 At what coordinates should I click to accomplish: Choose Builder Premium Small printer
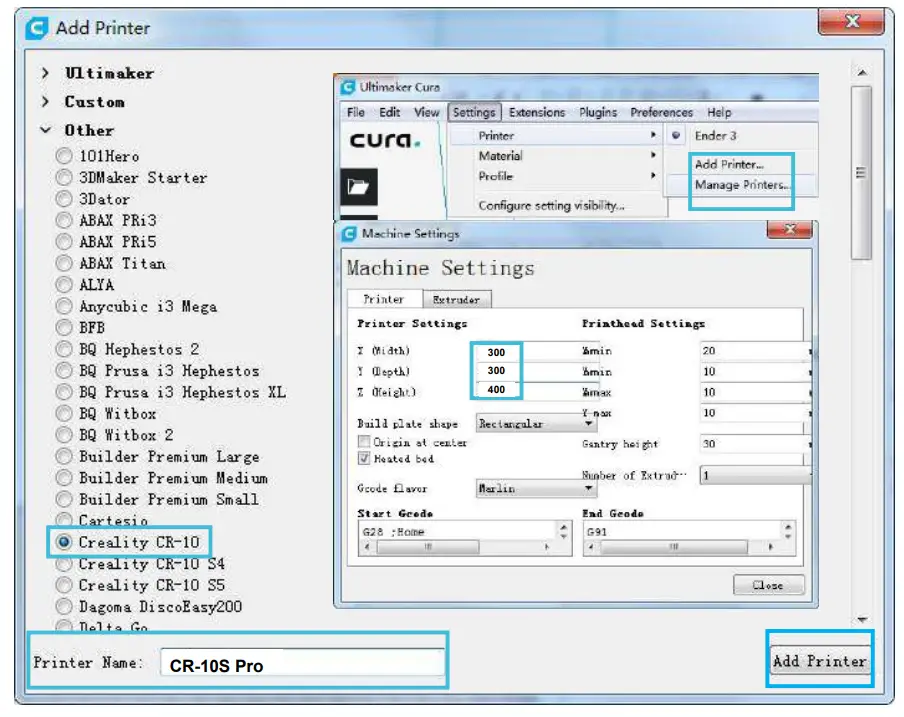[x=64, y=499]
